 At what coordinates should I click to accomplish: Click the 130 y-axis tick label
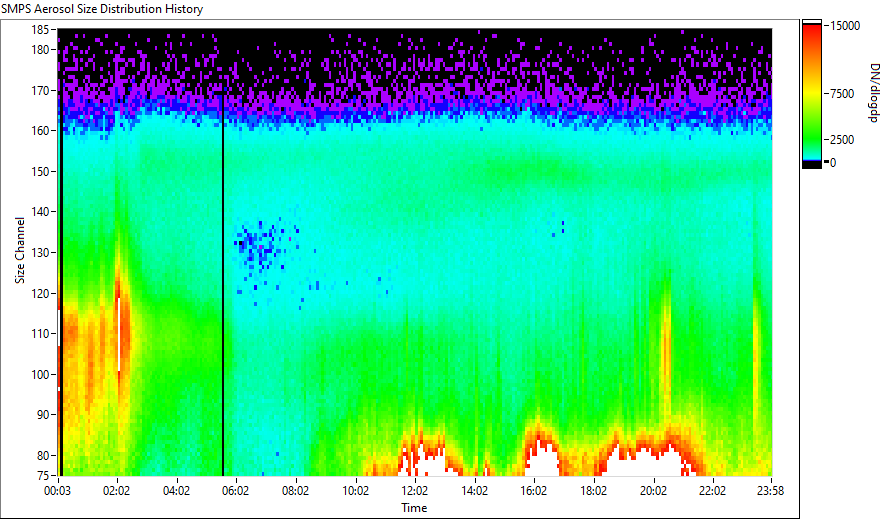39,252
